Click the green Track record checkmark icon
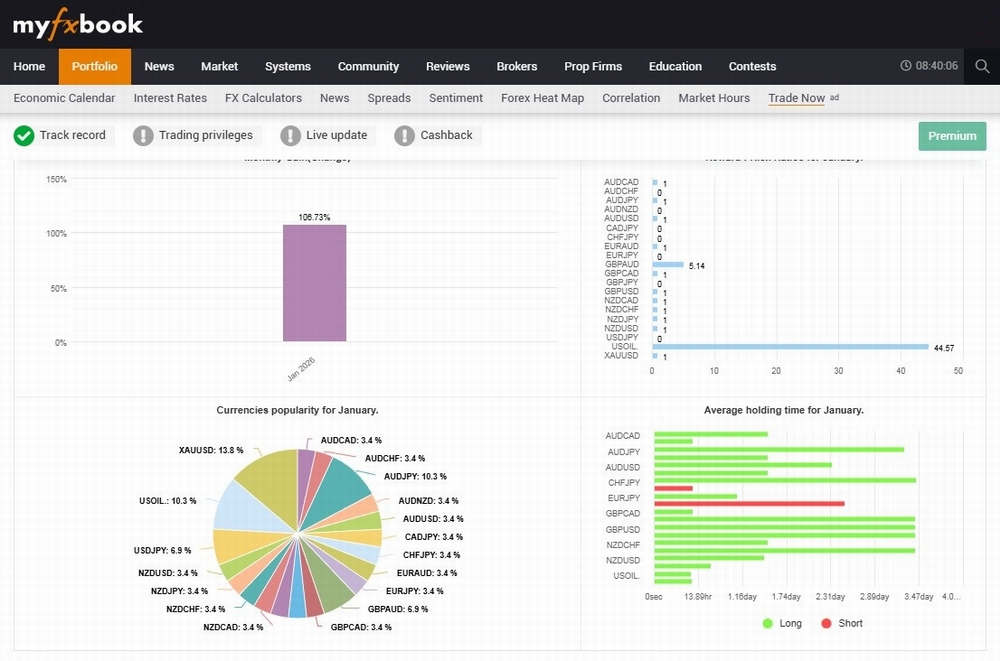This screenshot has width=1000, height=661. [24, 135]
